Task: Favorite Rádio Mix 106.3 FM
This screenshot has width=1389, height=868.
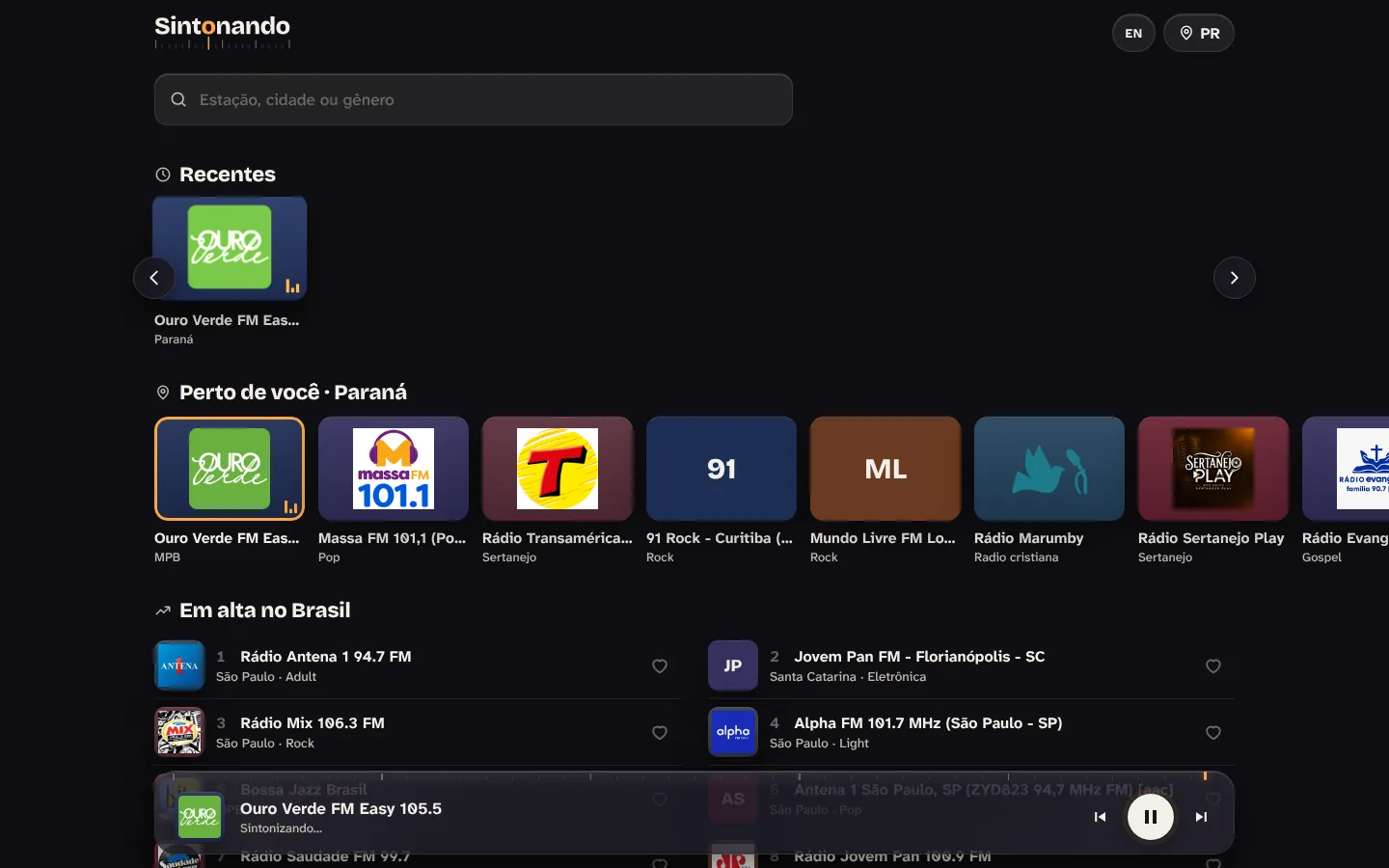Action: point(660,733)
